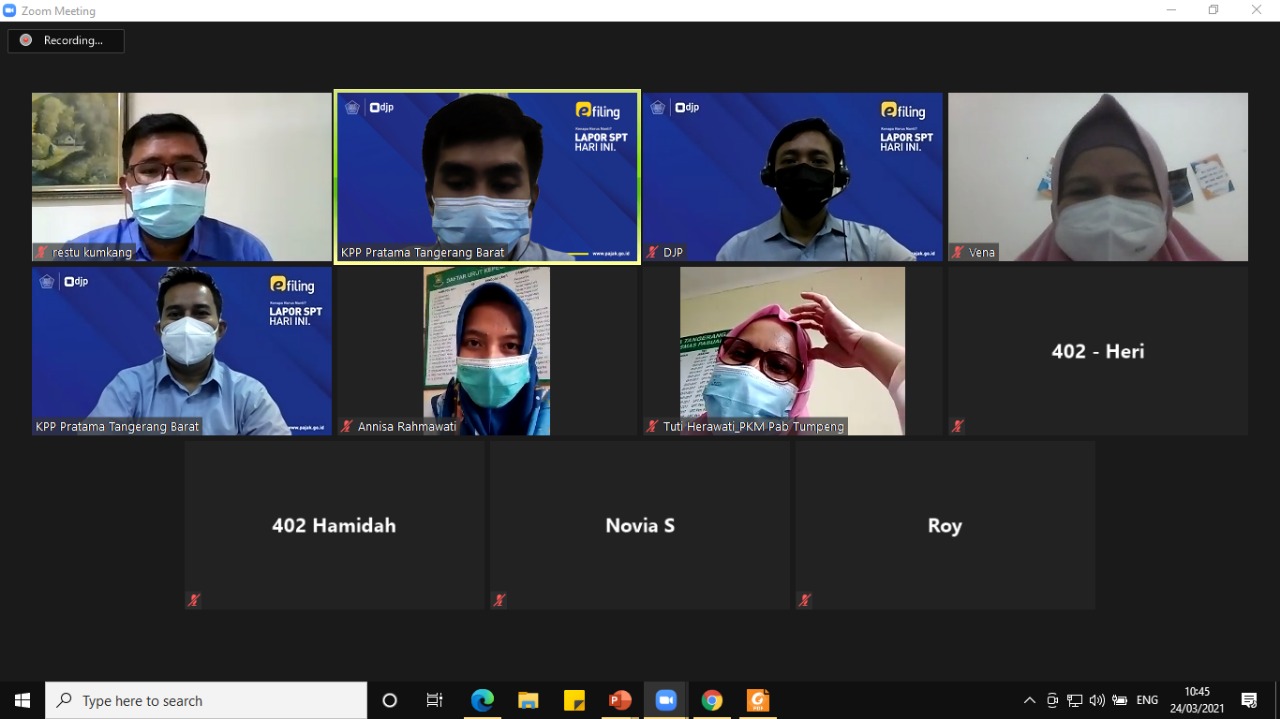Click the Recording indicator at top left
Screen dimensions: 1280x719
click(x=66, y=41)
